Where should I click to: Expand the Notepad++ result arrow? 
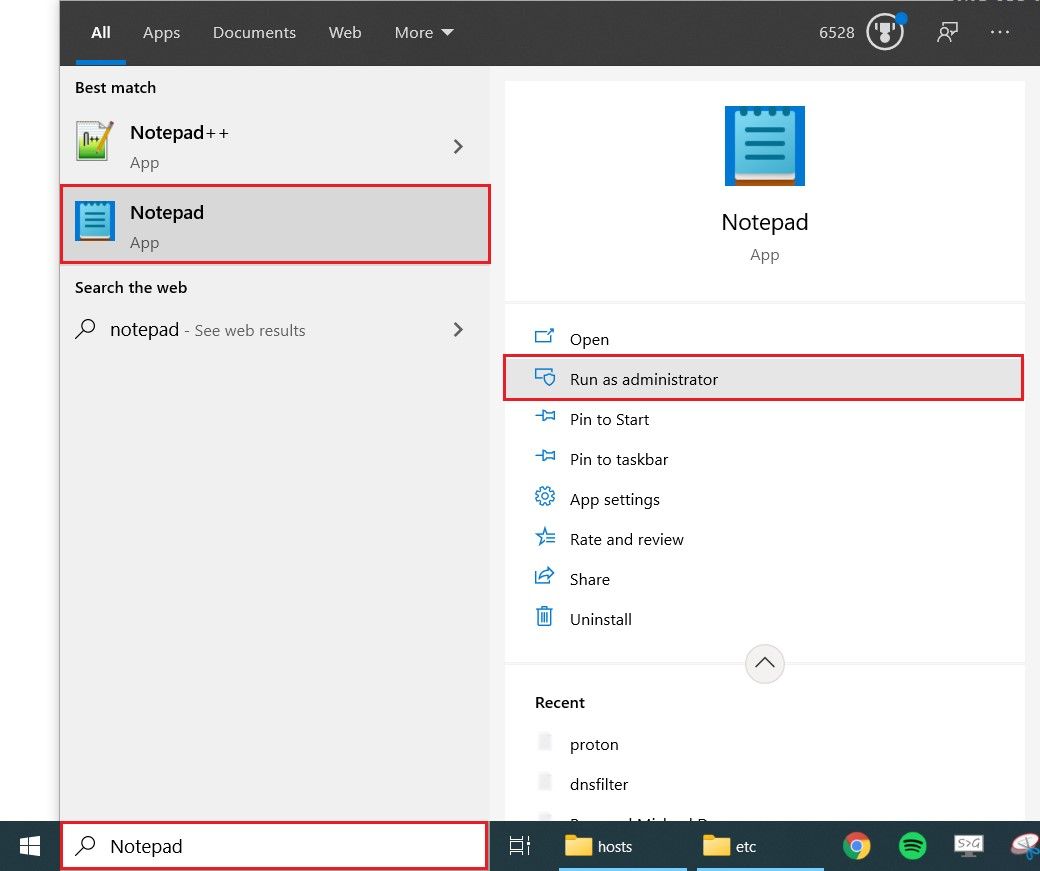coord(458,146)
